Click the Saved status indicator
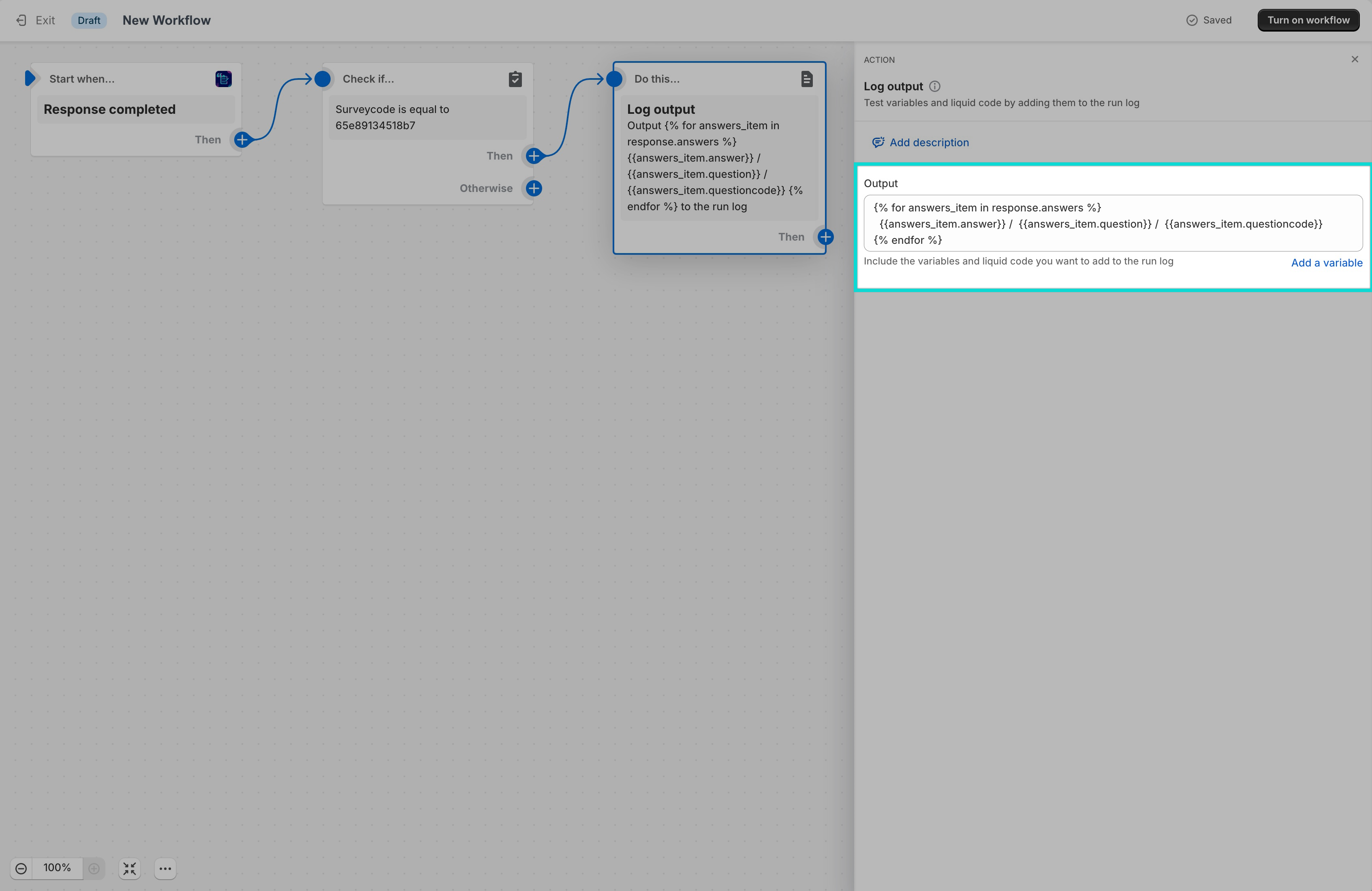1372x891 pixels. pos(1209,20)
